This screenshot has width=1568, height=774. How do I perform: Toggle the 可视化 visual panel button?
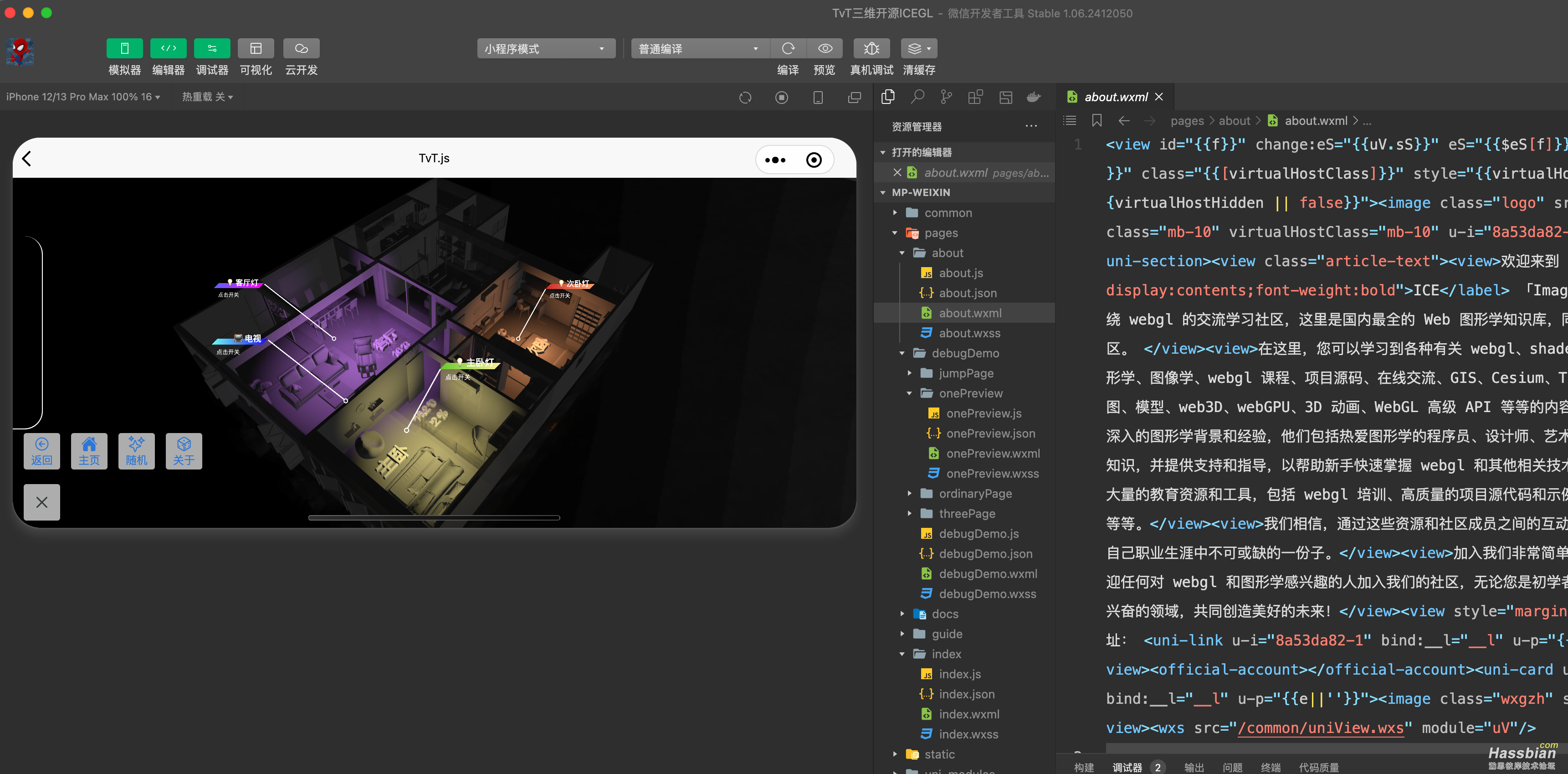click(x=256, y=48)
